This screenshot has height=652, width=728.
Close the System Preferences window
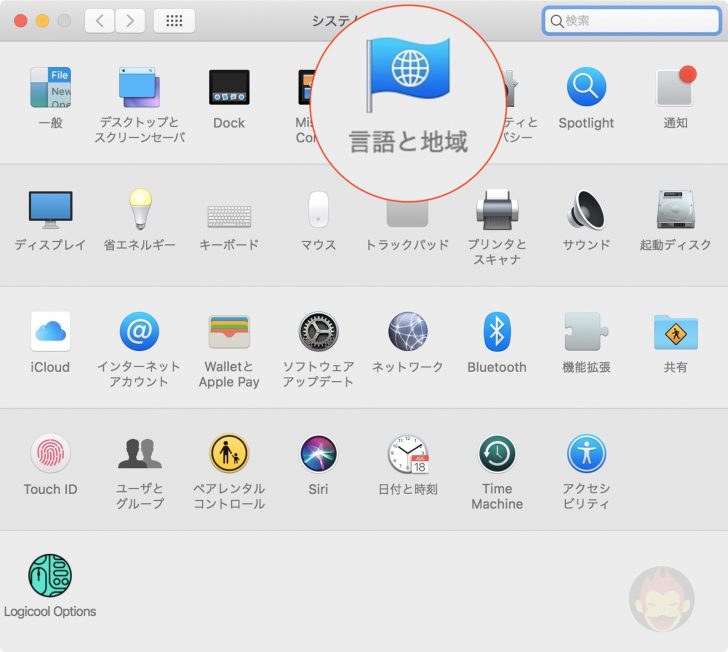(20, 21)
